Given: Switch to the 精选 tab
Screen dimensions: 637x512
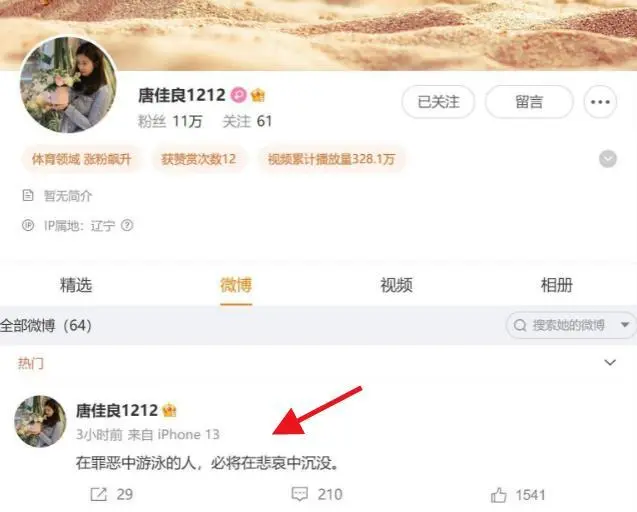Looking at the screenshot, I should [x=76, y=285].
